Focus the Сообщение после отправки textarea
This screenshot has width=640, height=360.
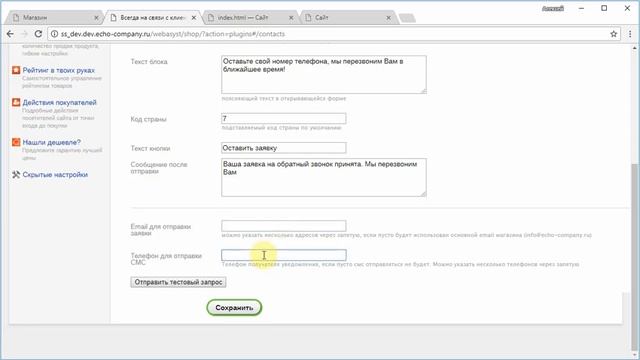pyautogui.click(x=324, y=178)
